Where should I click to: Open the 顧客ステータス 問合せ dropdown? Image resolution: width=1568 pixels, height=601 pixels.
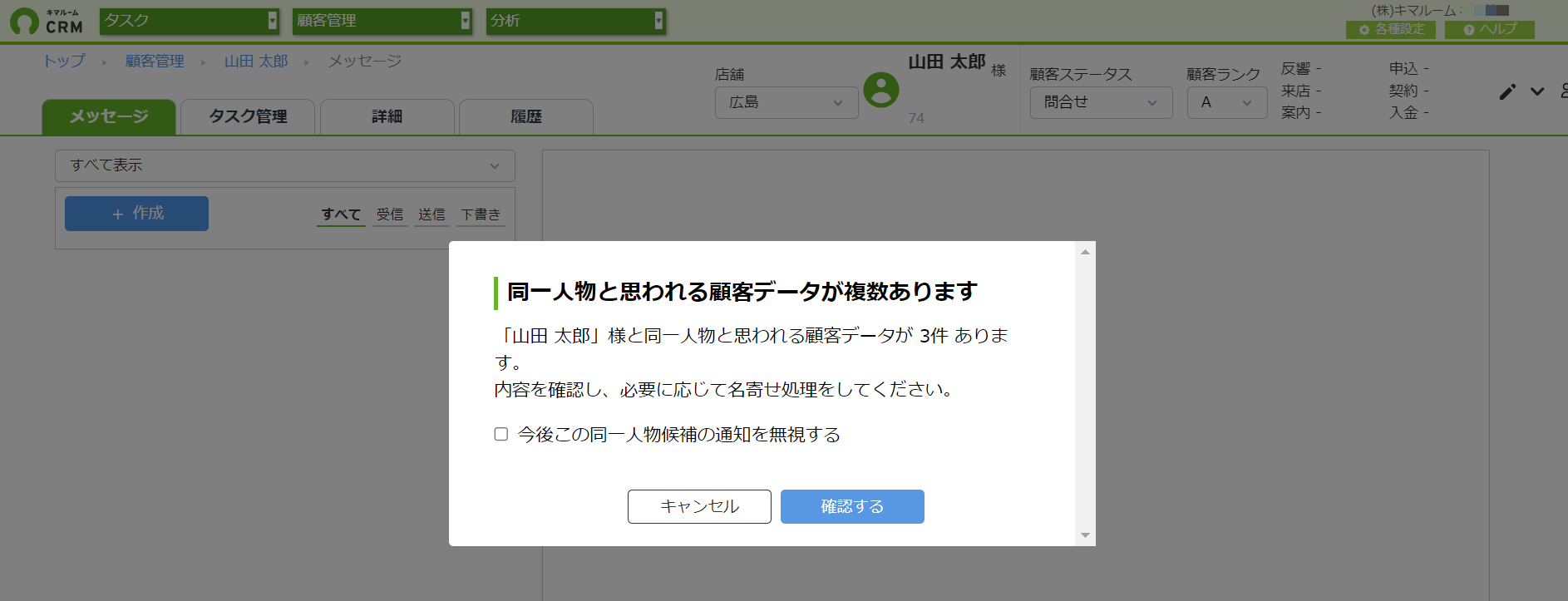[1102, 102]
